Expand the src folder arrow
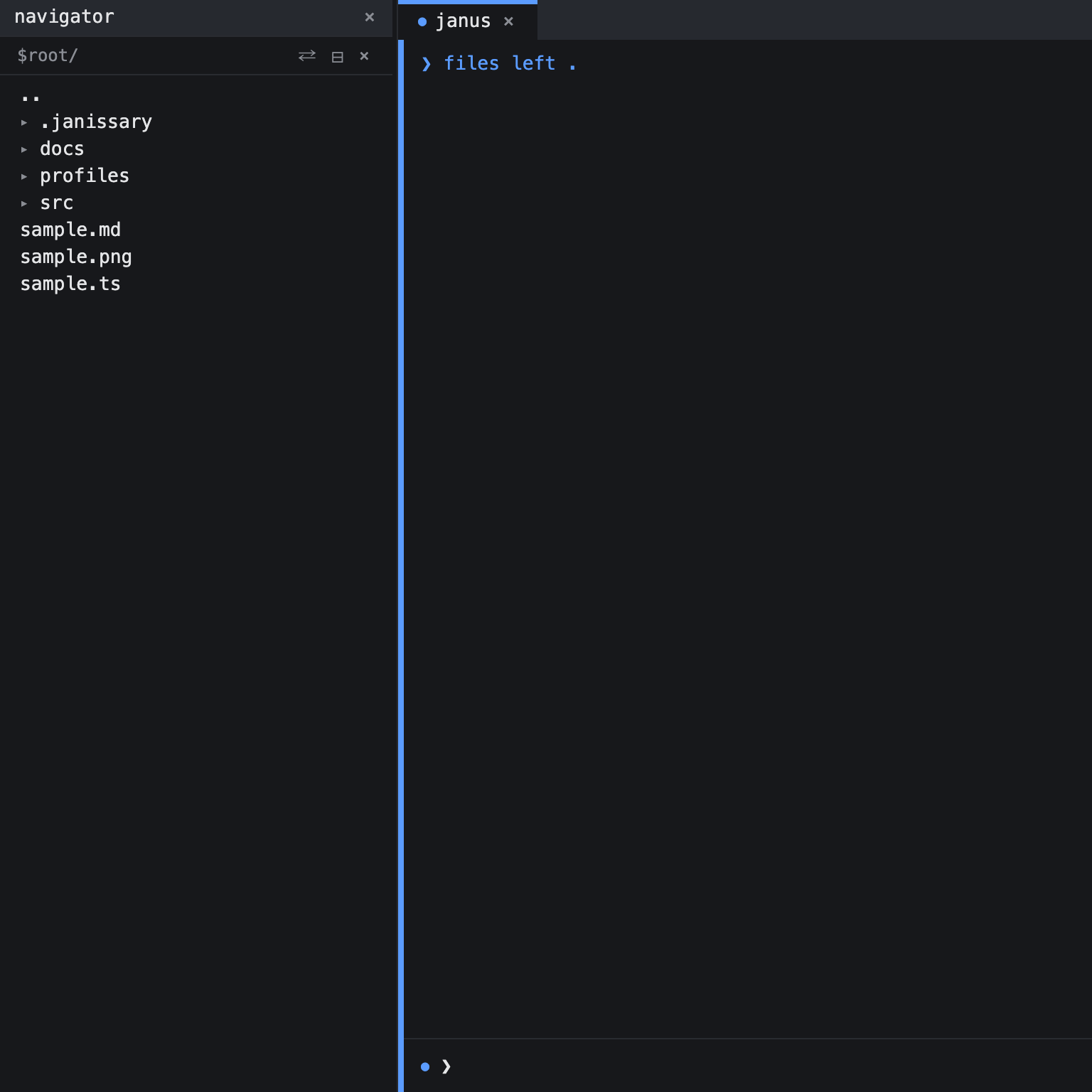1092x1092 pixels. (24, 203)
